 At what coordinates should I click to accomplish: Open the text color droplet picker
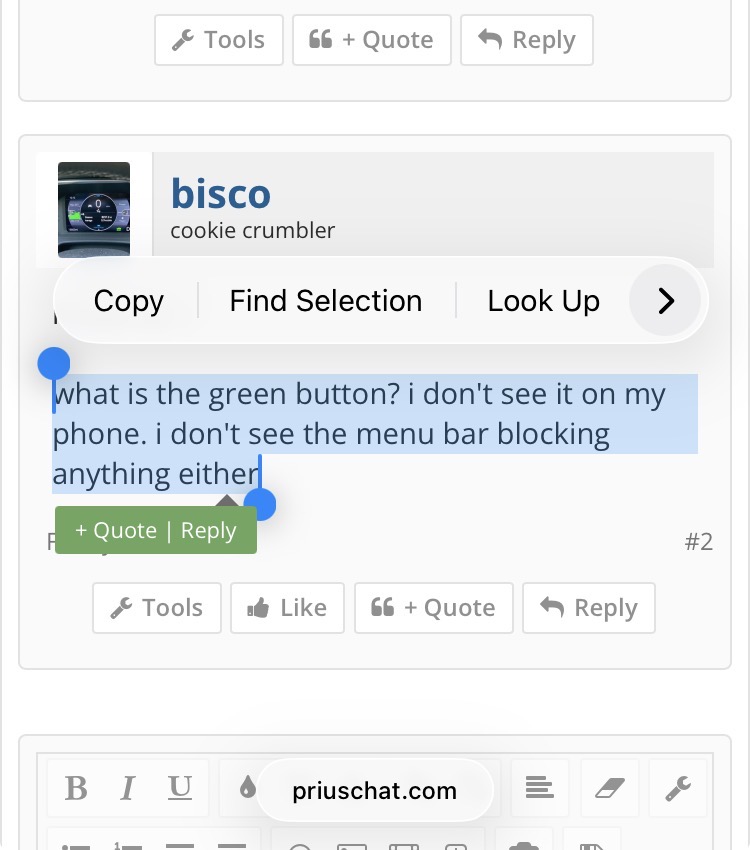[247, 789]
